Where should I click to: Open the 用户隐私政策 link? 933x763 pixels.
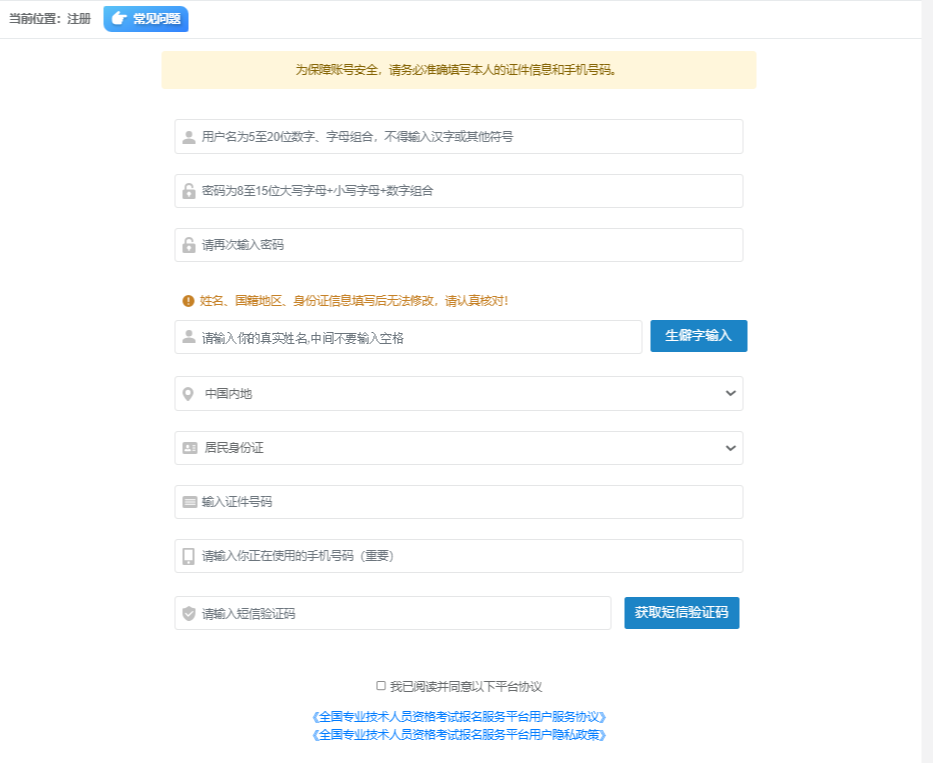tap(459, 735)
